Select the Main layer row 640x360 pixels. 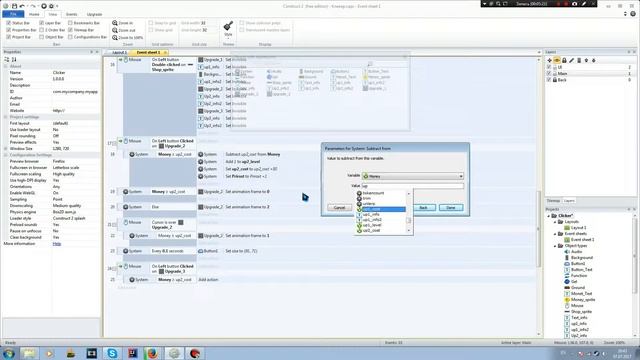click(x=590, y=73)
